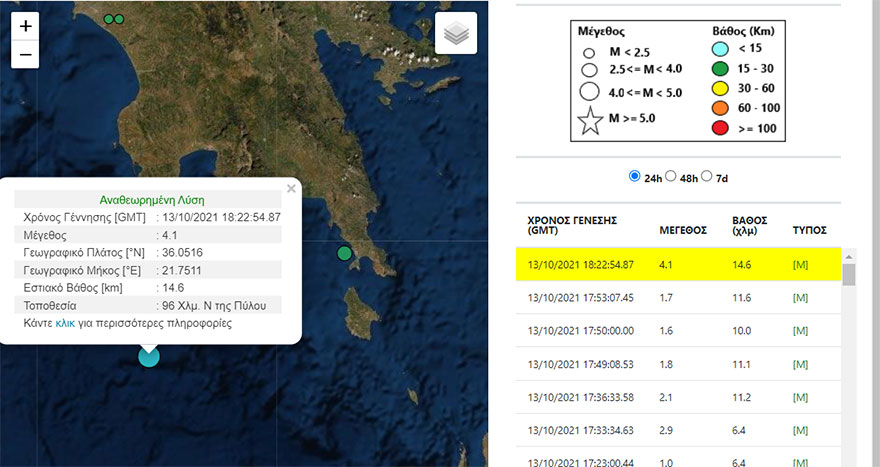Select the 7d time range
The height and width of the screenshot is (467, 880).
click(707, 176)
